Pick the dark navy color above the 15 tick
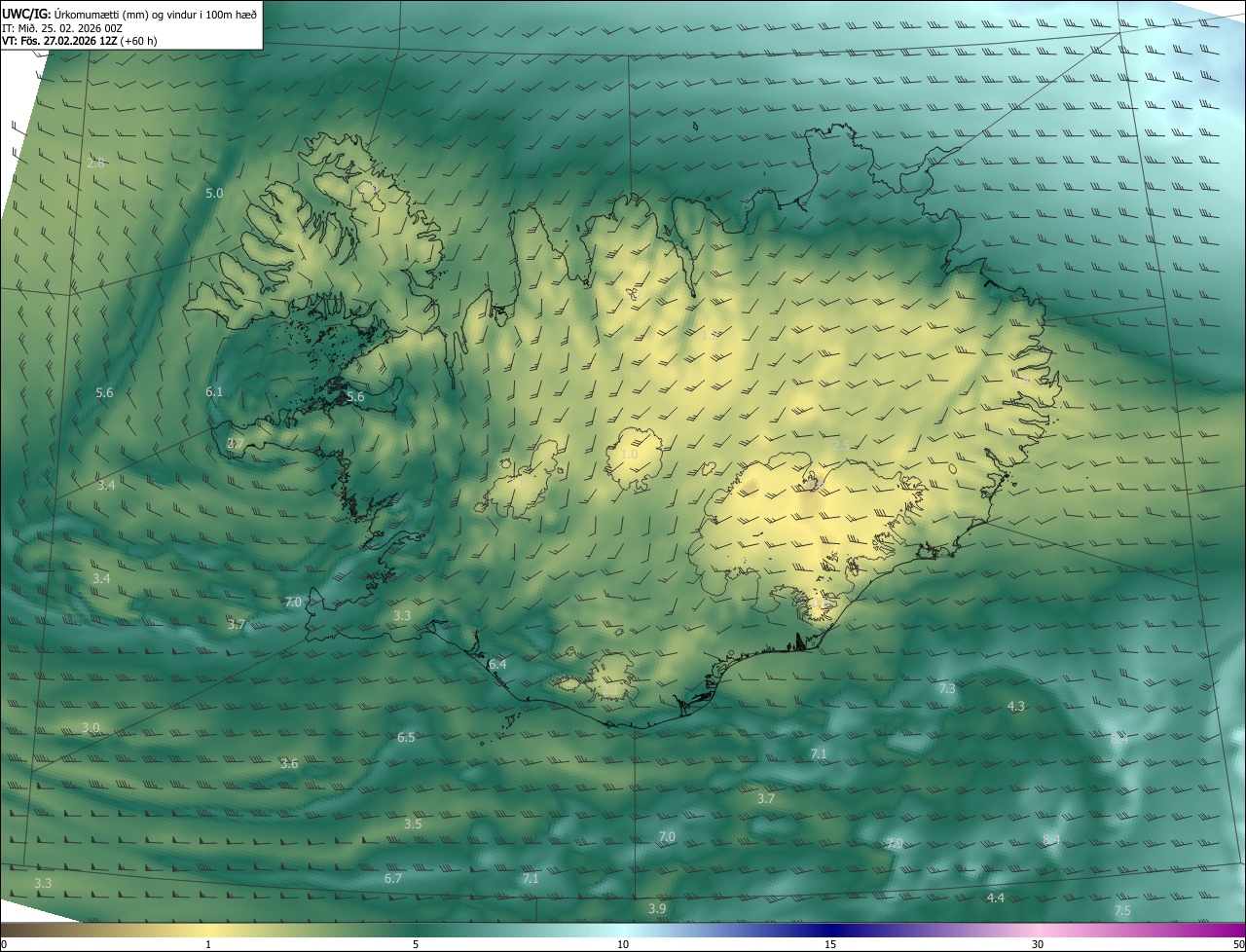Screen dimensions: 1246x952 (830, 930)
